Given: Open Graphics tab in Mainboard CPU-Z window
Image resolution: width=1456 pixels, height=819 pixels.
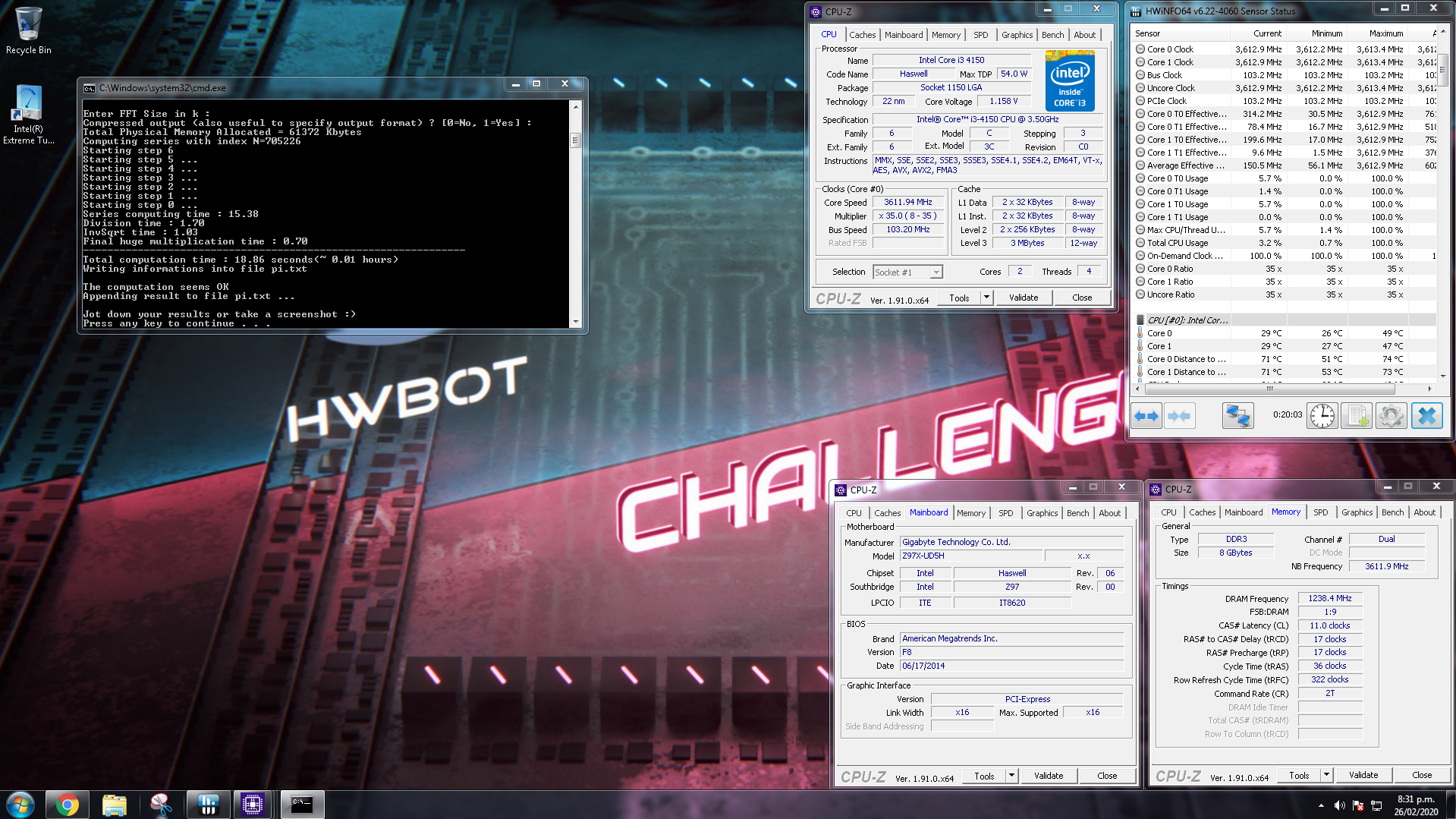Looking at the screenshot, I should tap(1042, 513).
